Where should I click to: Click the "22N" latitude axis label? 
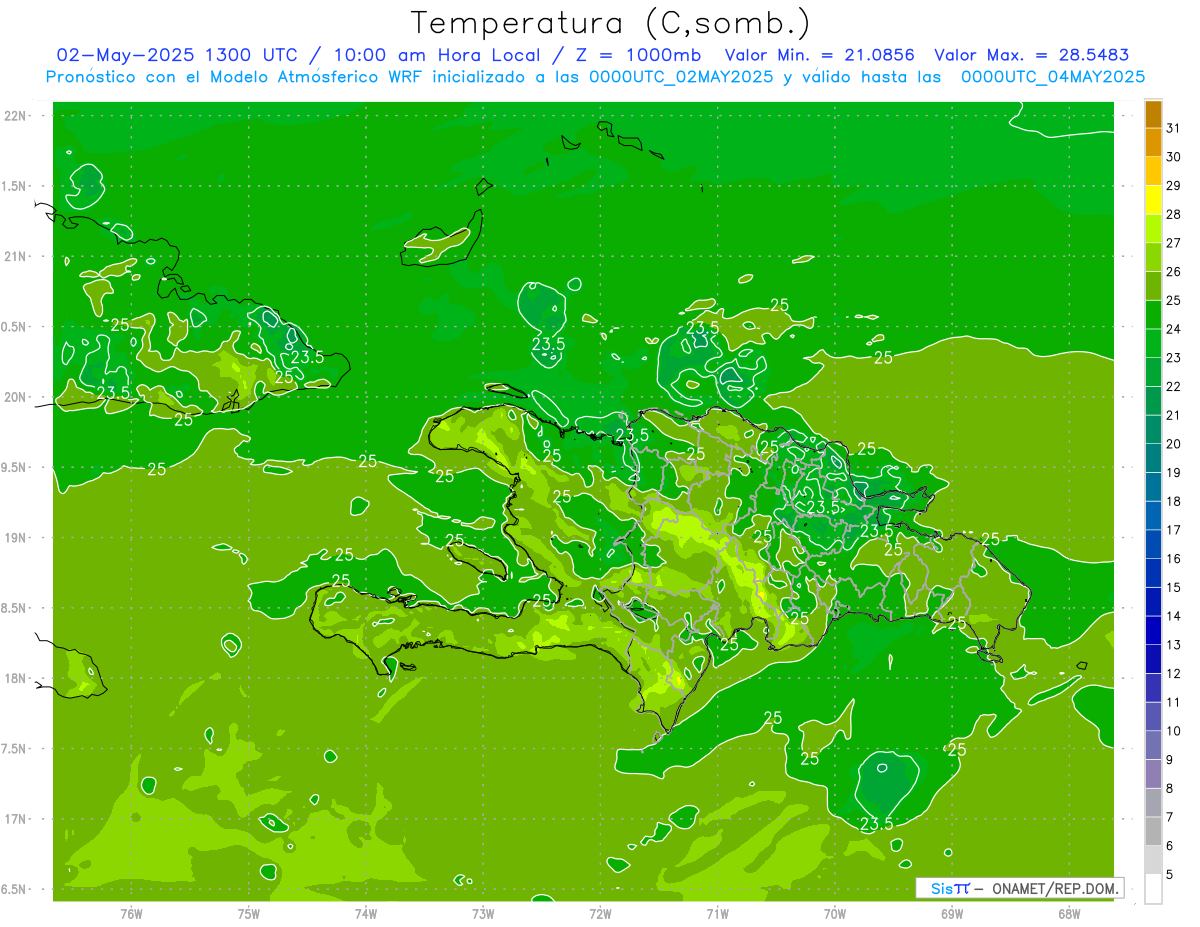[x=16, y=116]
